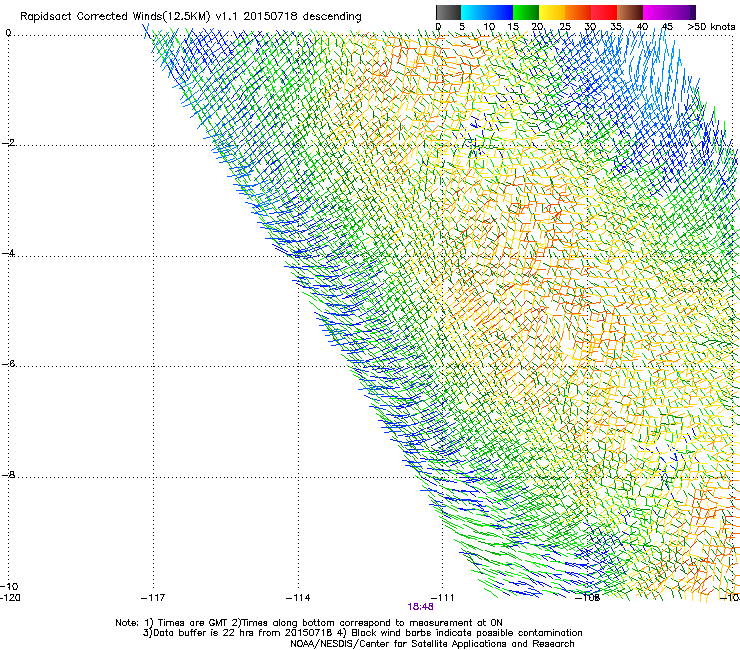Select the dark purple 45-50 knots band
Viewport: 740px width, 650px height.
pos(682,12)
